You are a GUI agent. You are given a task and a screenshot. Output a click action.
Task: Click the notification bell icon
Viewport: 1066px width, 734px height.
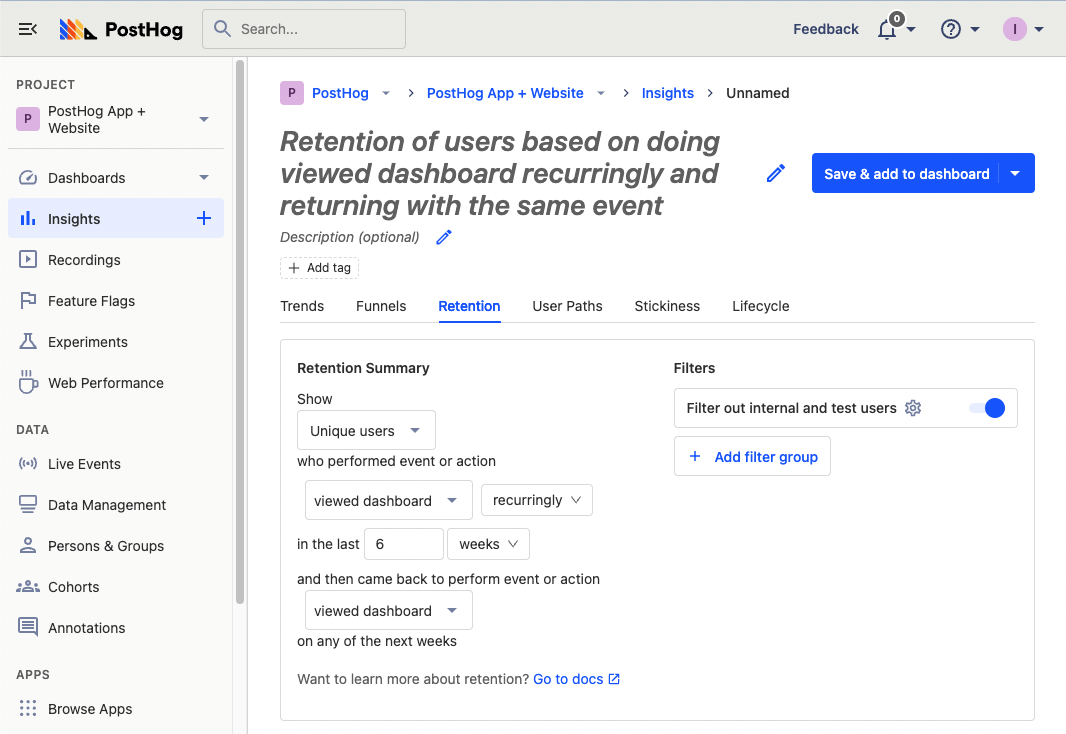point(885,30)
